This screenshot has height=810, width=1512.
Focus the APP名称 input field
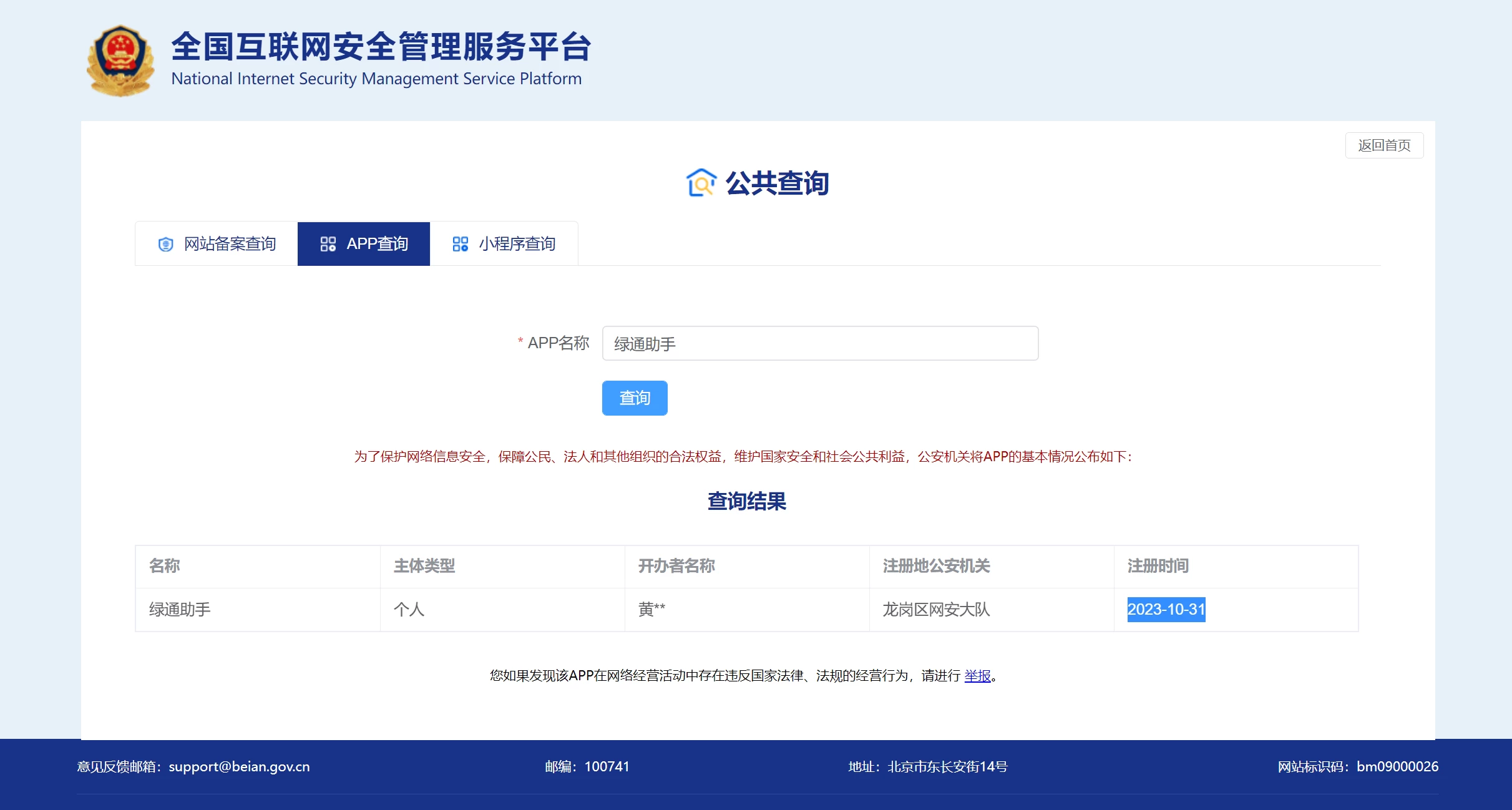(820, 343)
